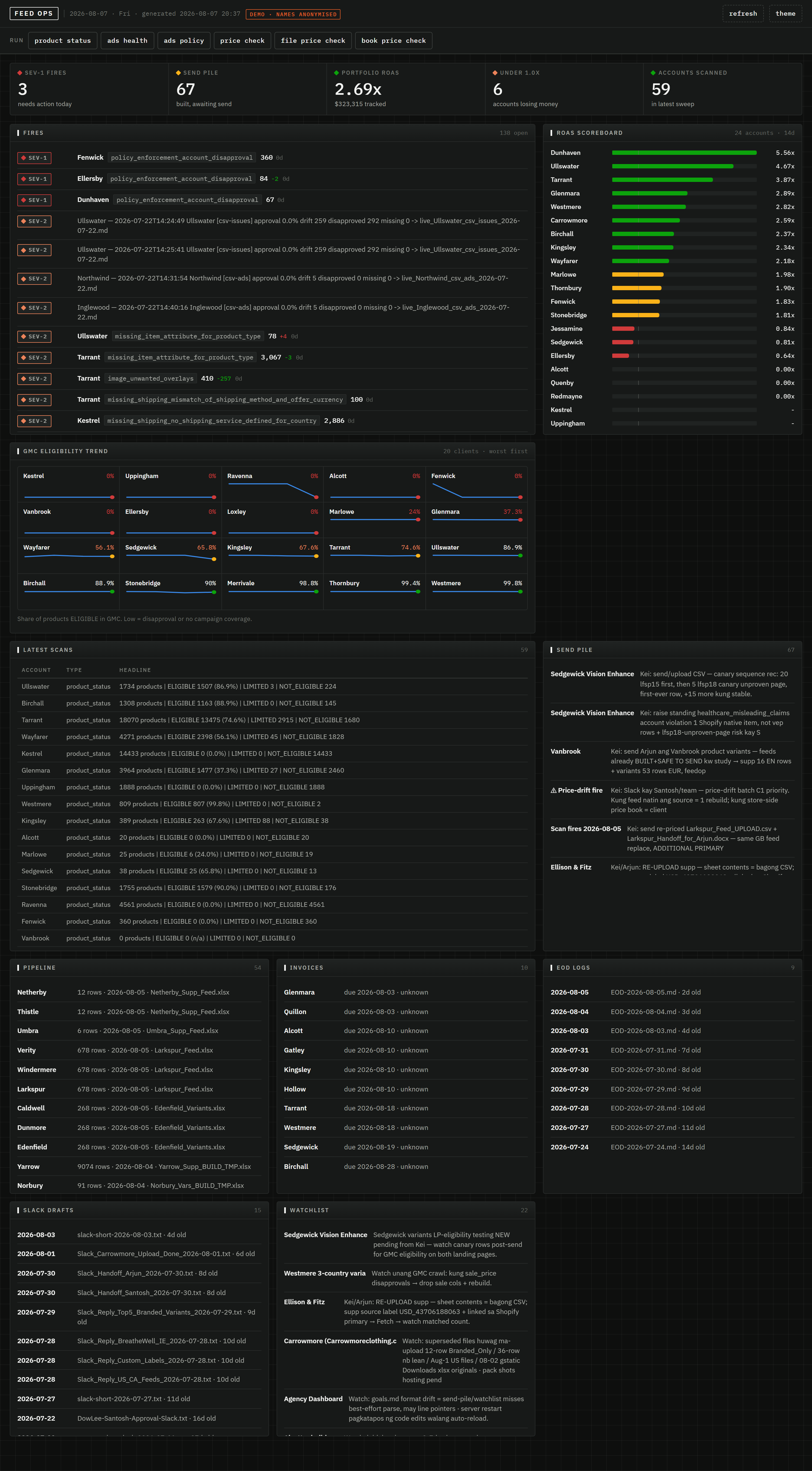Open Vanbrook item in Send Pile
This screenshot has height=1471, width=812.
click(672, 761)
